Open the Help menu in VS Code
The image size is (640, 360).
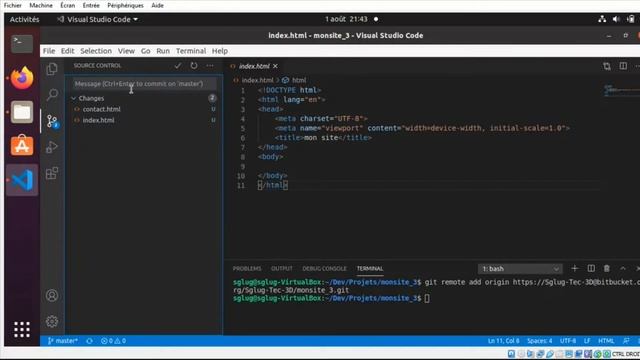pos(220,51)
